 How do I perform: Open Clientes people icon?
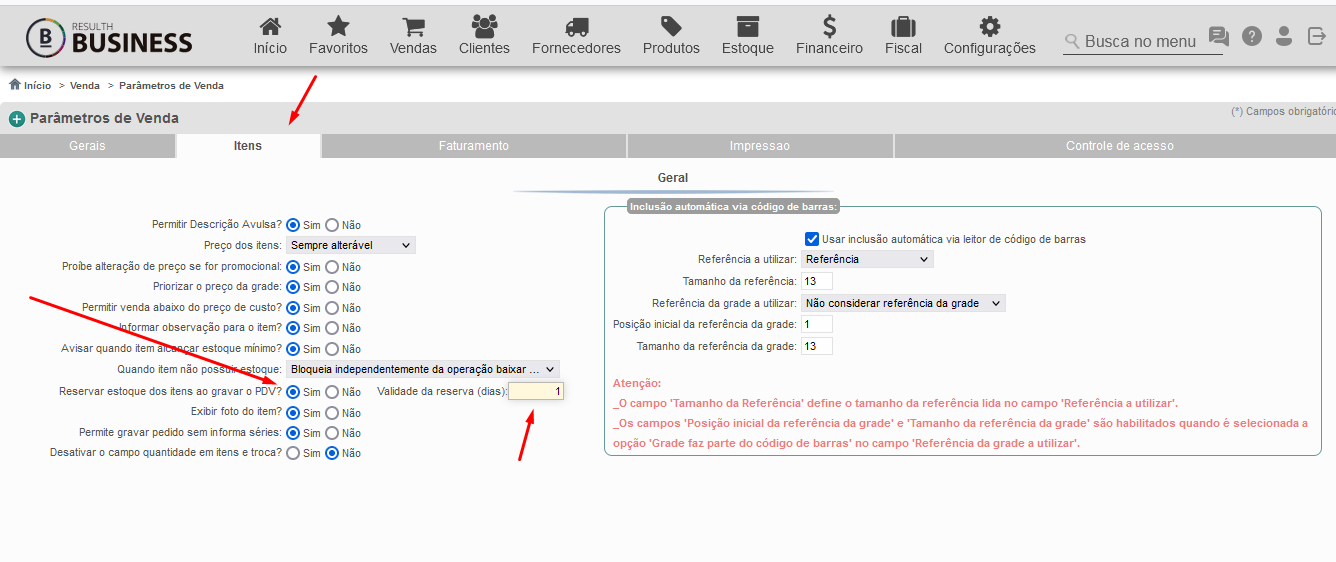pyautogui.click(x=484, y=27)
